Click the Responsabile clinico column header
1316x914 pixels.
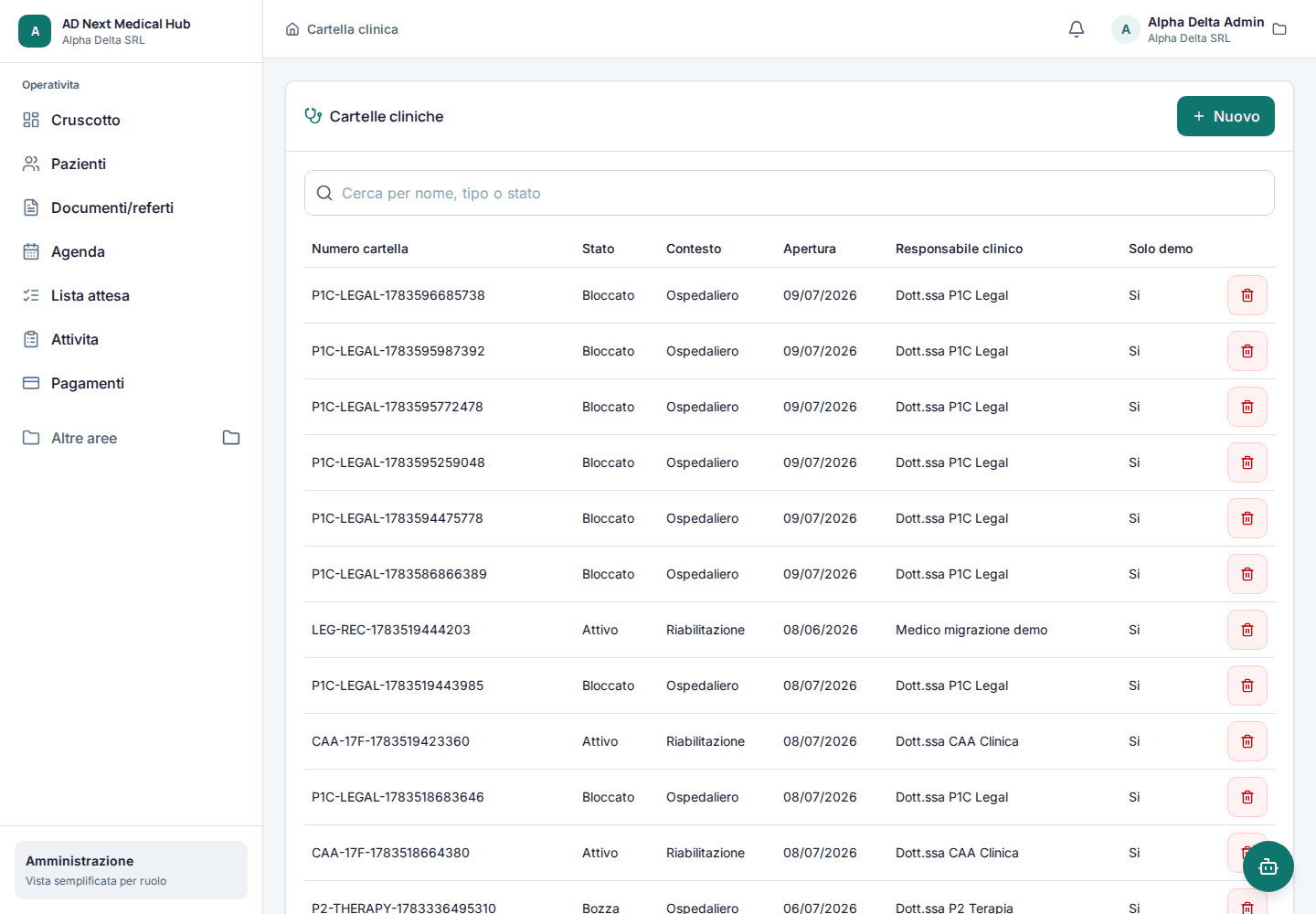coord(959,249)
